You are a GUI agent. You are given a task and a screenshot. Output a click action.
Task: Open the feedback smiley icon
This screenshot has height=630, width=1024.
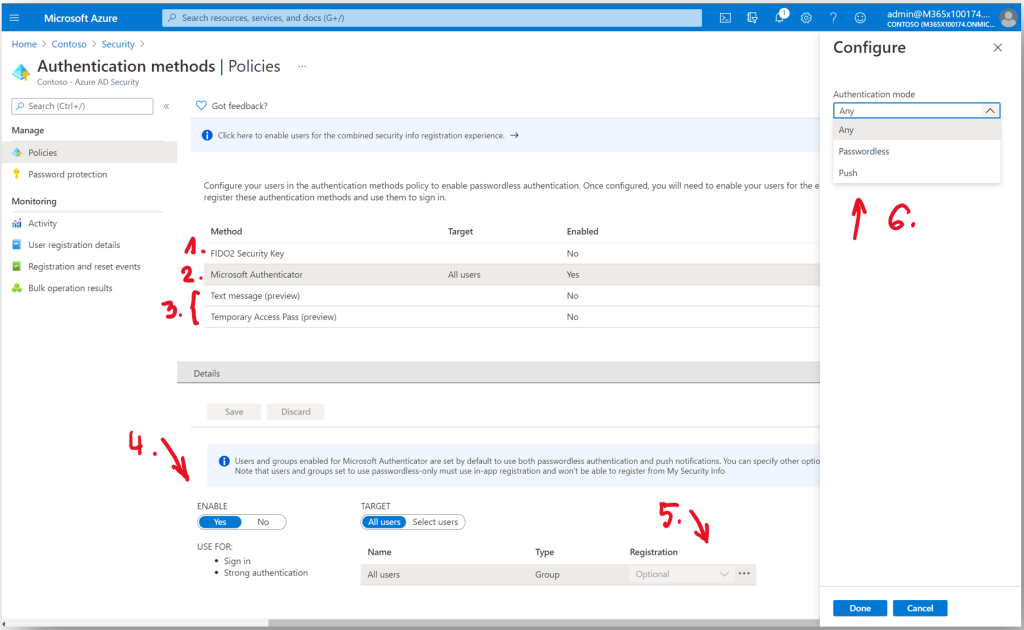pos(859,17)
